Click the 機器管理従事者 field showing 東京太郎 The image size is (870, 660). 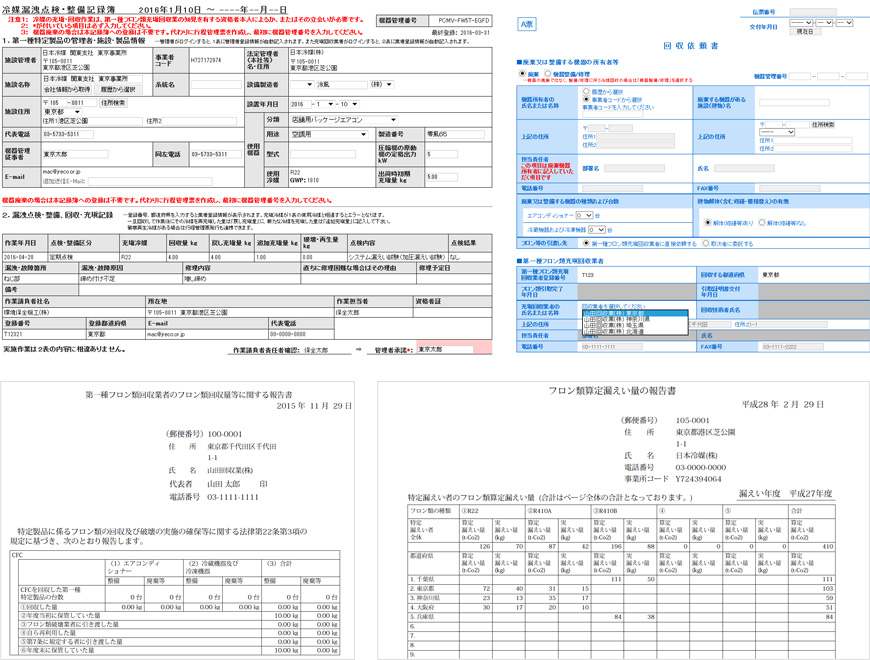[75, 154]
